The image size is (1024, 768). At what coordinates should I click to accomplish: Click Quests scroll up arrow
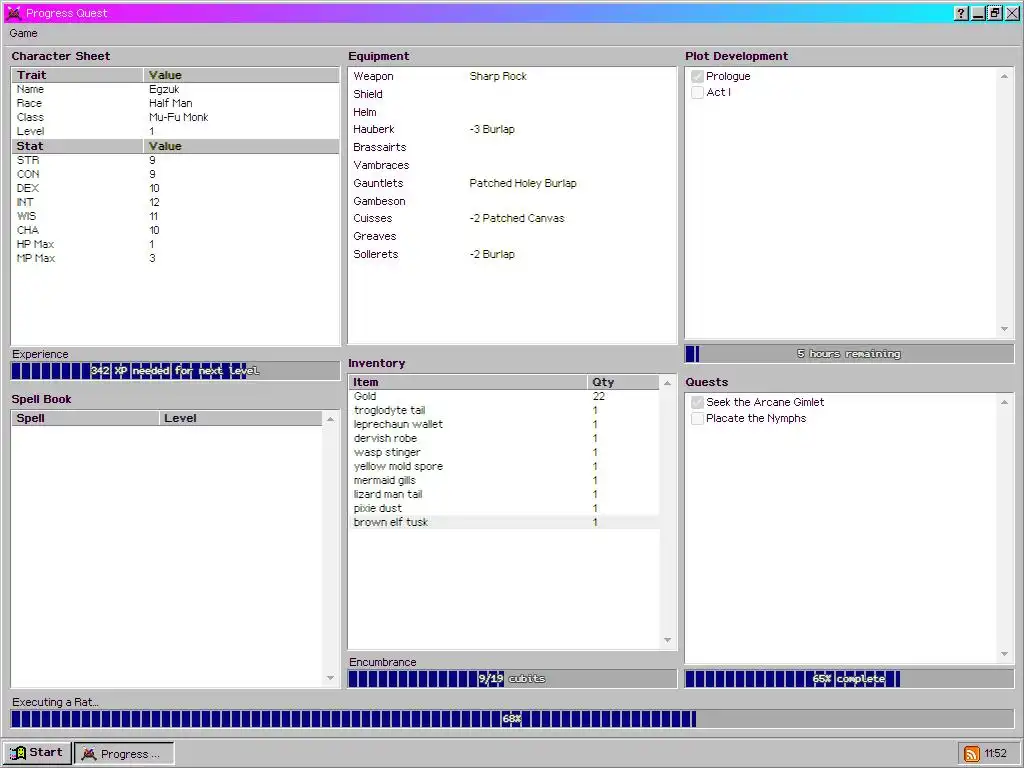(1004, 402)
